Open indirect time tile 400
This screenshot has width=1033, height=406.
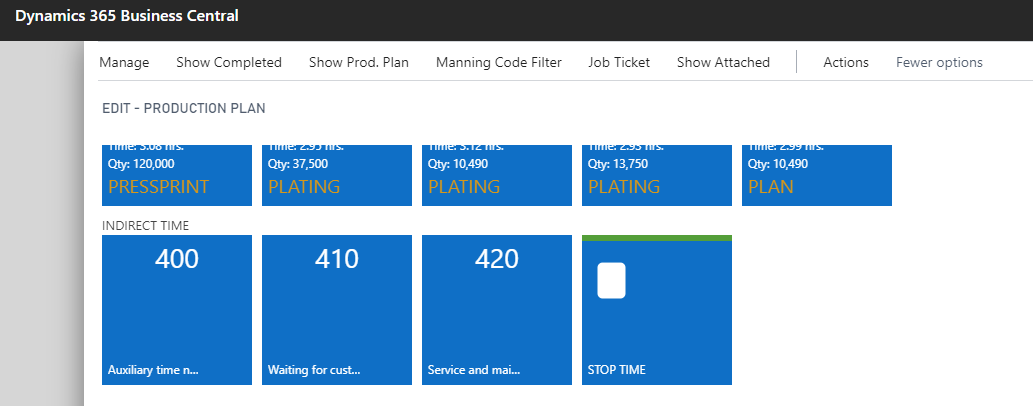pos(177,310)
